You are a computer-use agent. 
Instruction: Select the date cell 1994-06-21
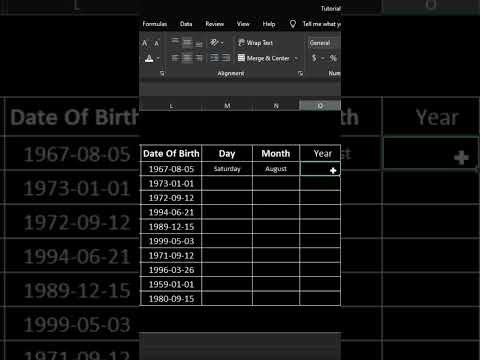171,212
